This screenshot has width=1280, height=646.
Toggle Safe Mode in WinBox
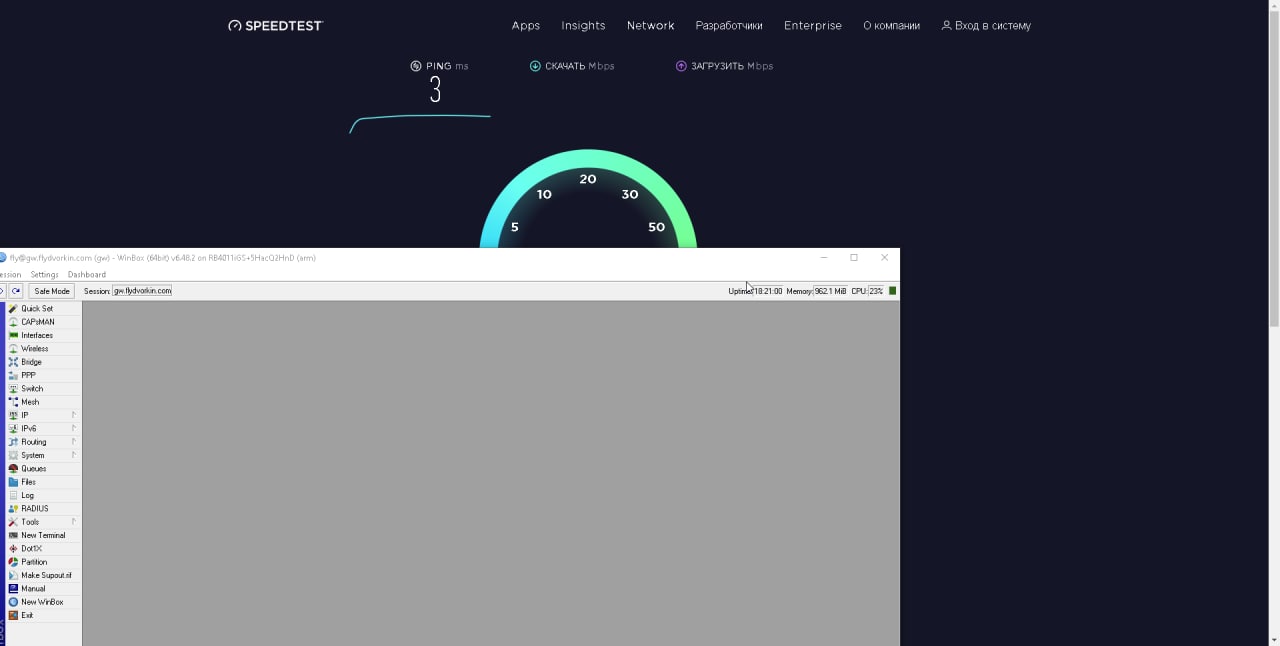52,291
